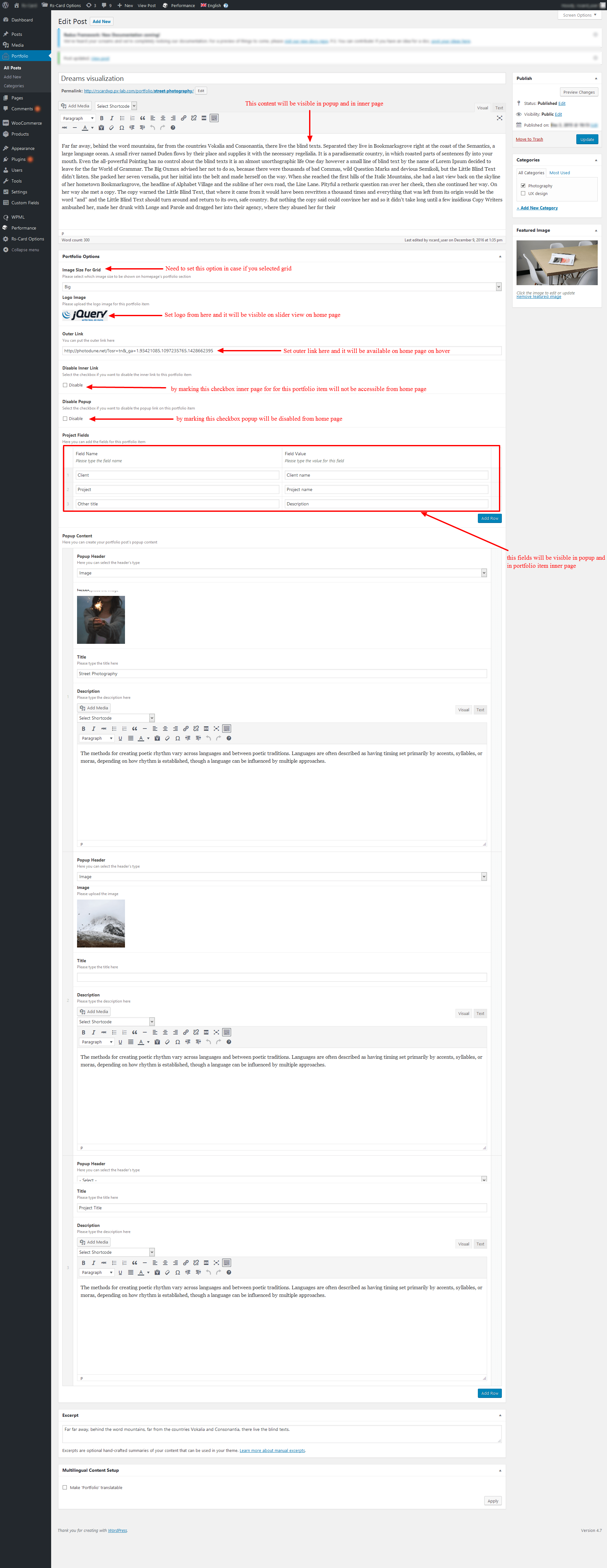Collapse the Publish panel
Image resolution: width=607 pixels, height=1568 pixels.
click(595, 79)
